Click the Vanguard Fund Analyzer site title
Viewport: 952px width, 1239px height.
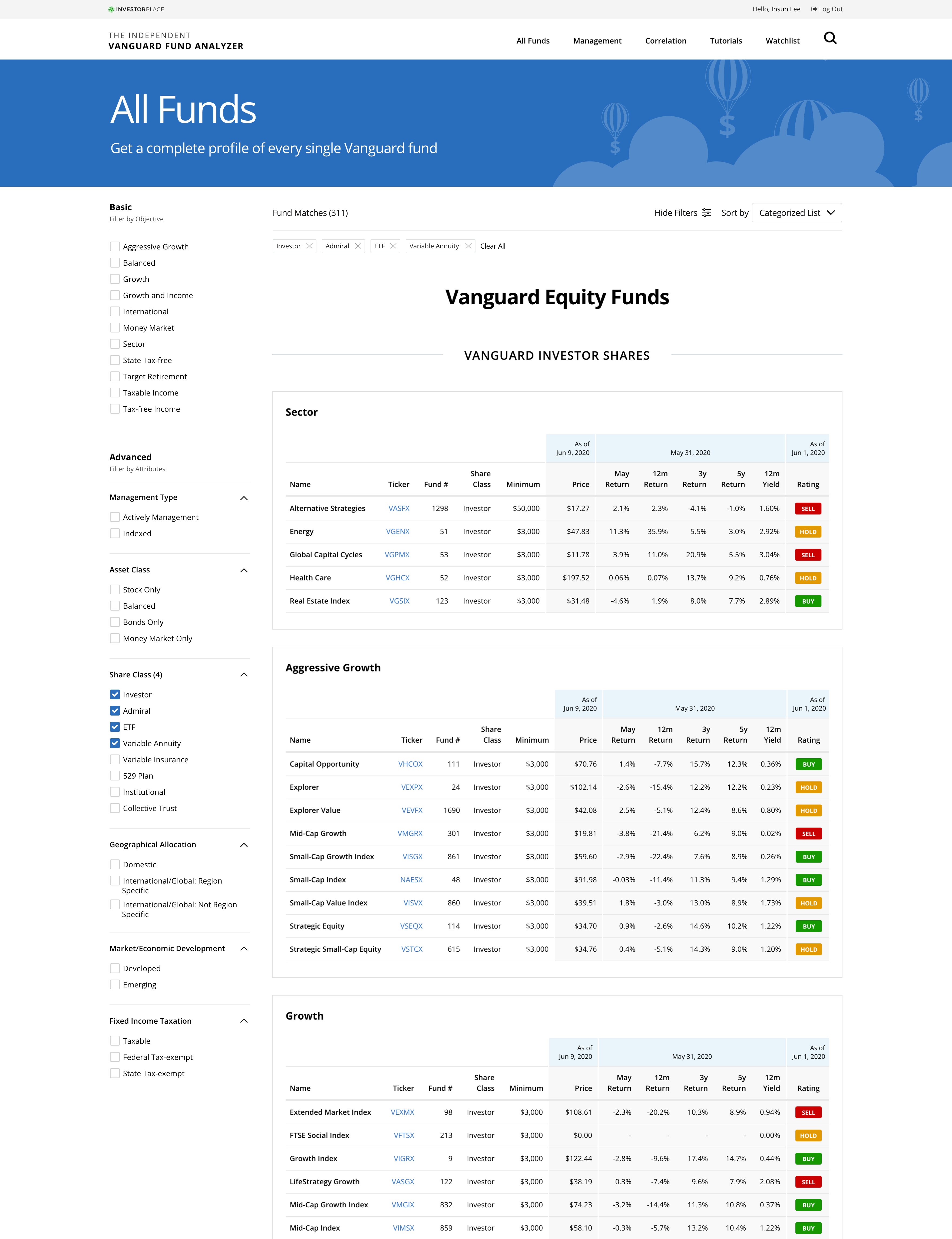click(x=176, y=41)
